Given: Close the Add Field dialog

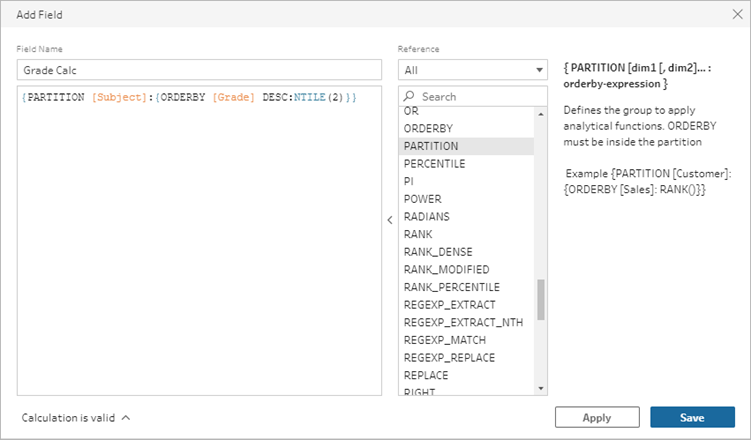Looking at the screenshot, I should [x=738, y=14].
